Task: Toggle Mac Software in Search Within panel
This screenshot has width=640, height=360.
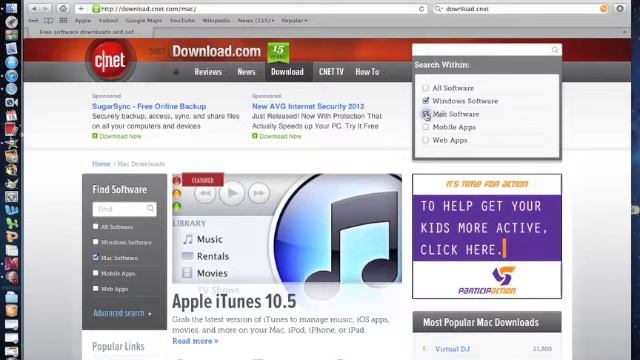Action: point(426,113)
